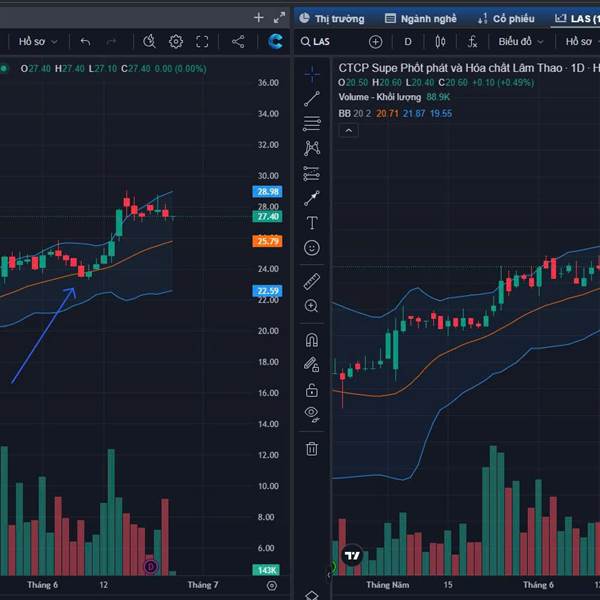Image resolution: width=600 pixels, height=600 pixels.
Task: Open the indicators fx menu
Action: (x=472, y=41)
